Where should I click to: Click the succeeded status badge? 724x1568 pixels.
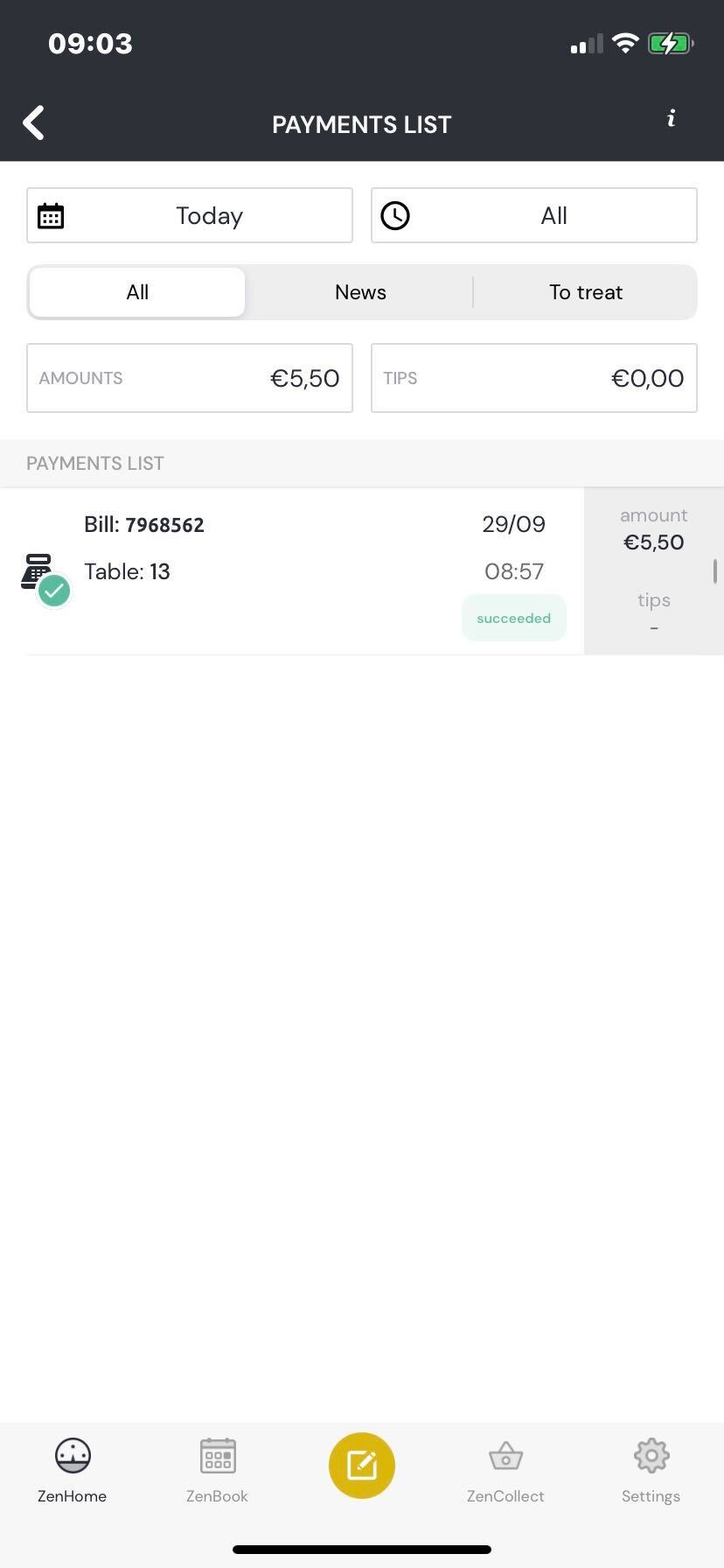tap(513, 619)
